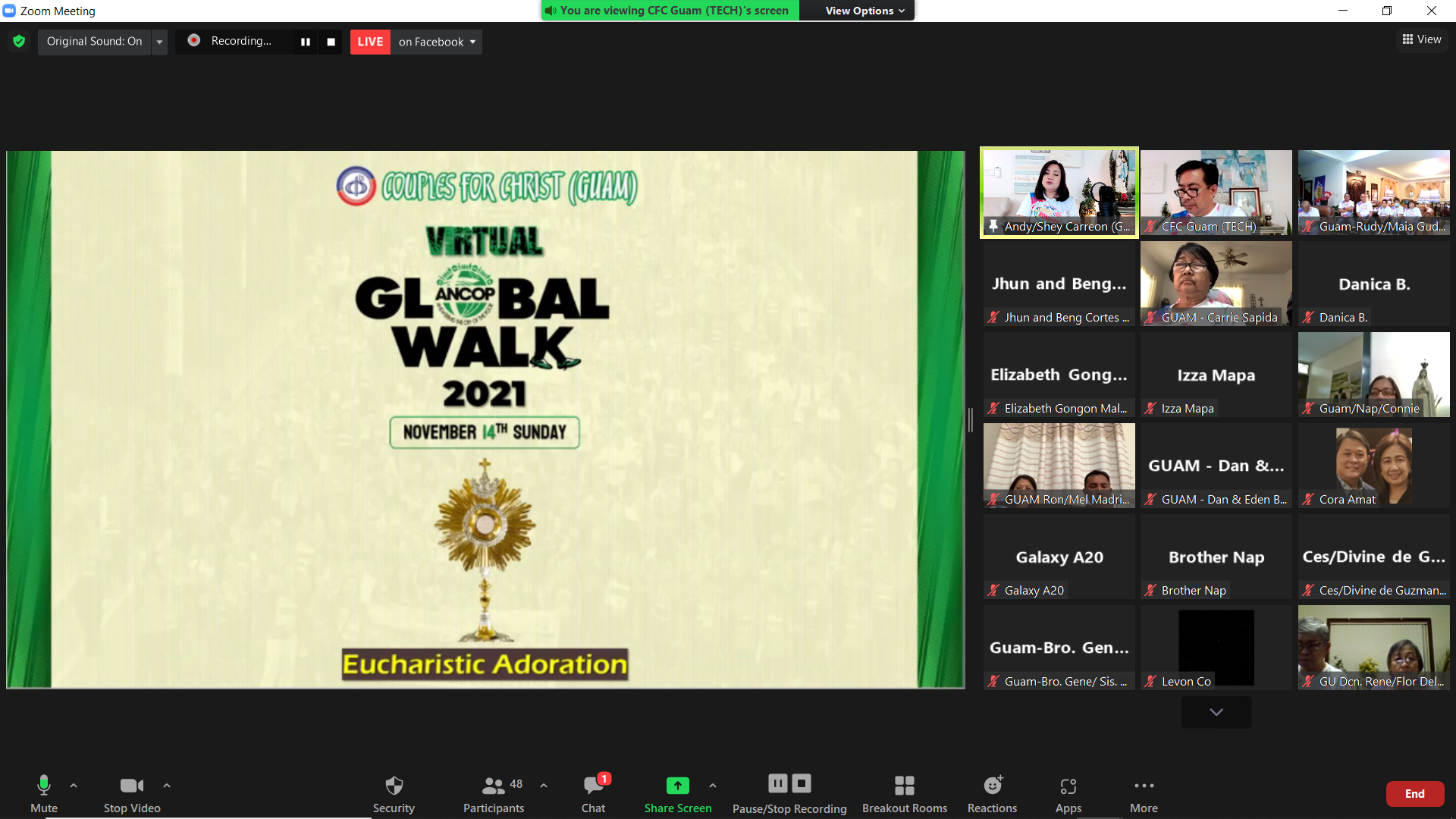
Task: Stop Video camera button
Action: tap(132, 794)
